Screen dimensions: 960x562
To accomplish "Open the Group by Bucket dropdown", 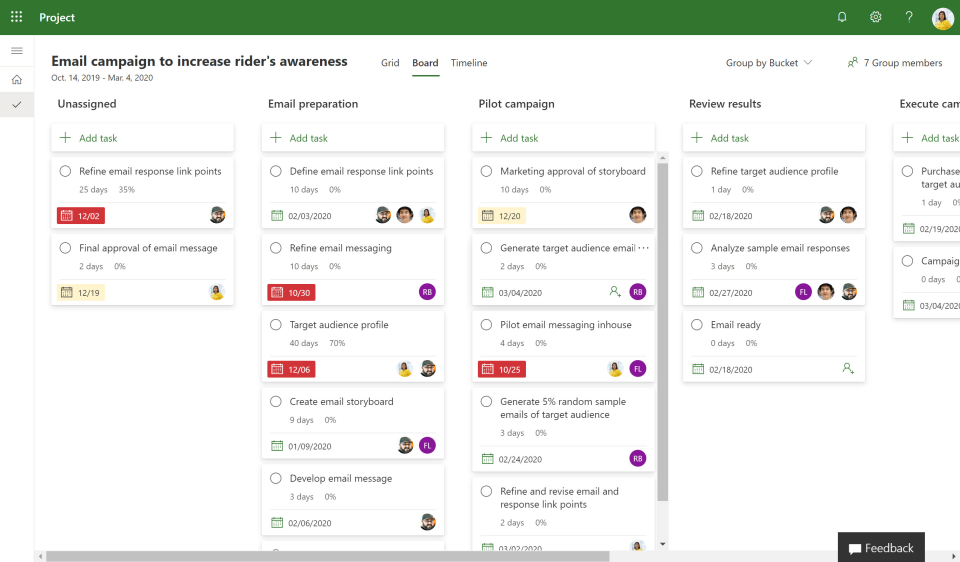I will 769,62.
